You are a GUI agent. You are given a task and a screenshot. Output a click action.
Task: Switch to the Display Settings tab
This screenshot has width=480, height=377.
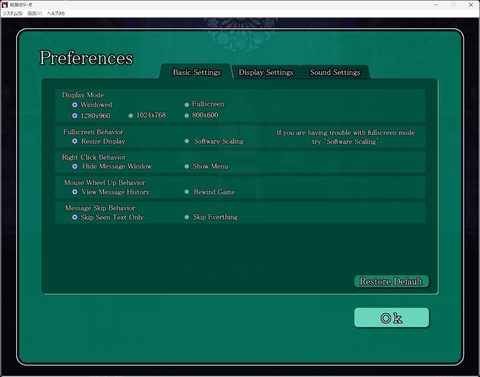click(x=266, y=72)
